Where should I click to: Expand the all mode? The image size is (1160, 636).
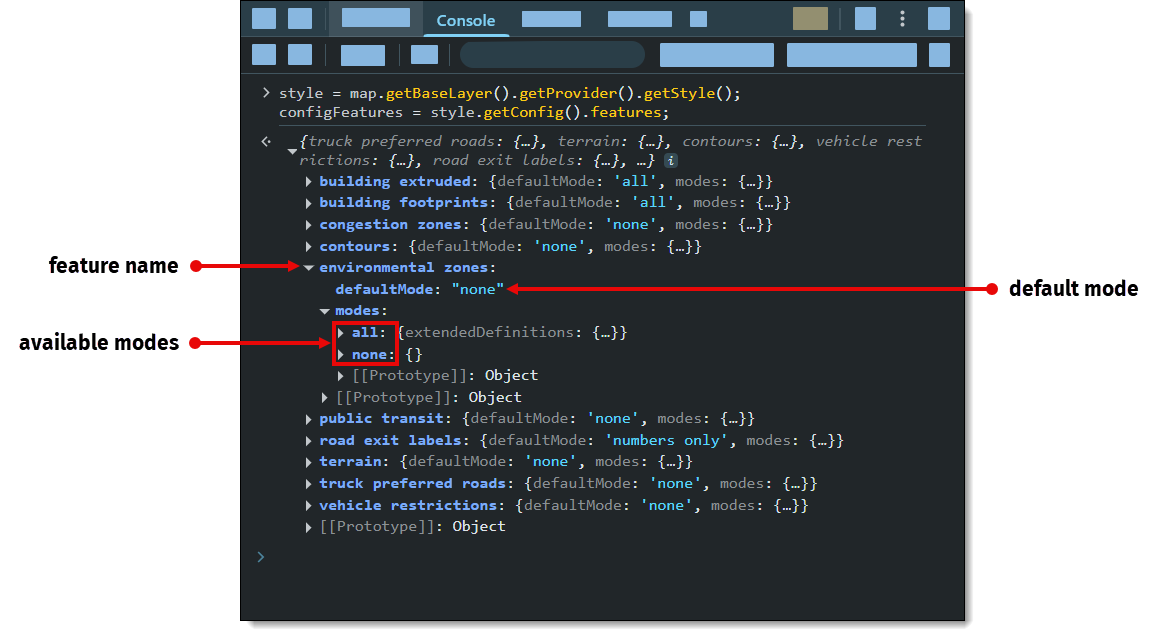pyautogui.click(x=341, y=333)
